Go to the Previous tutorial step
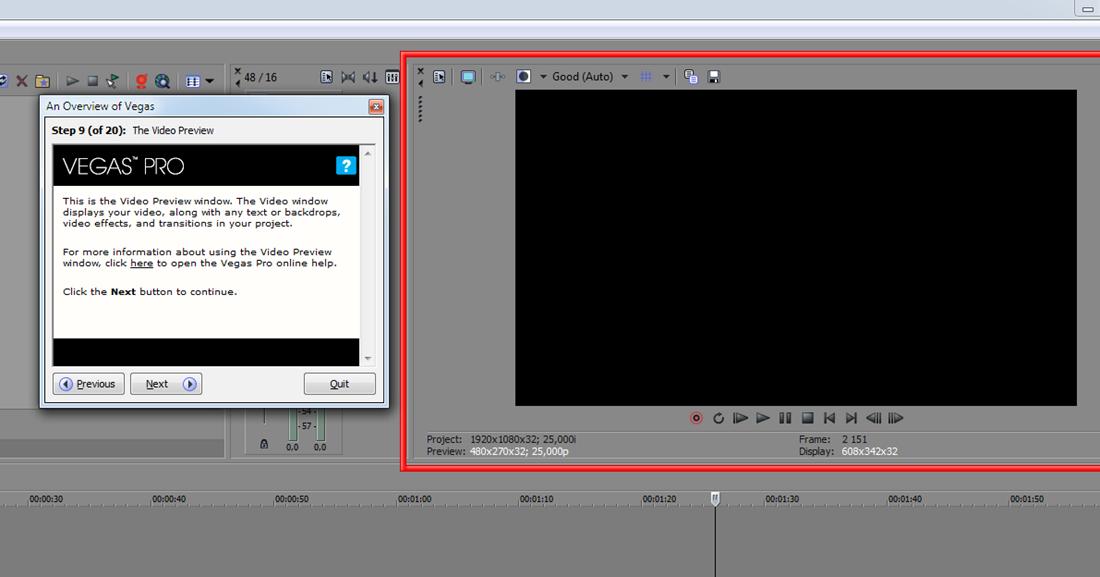This screenshot has height=577, width=1100. 87,384
